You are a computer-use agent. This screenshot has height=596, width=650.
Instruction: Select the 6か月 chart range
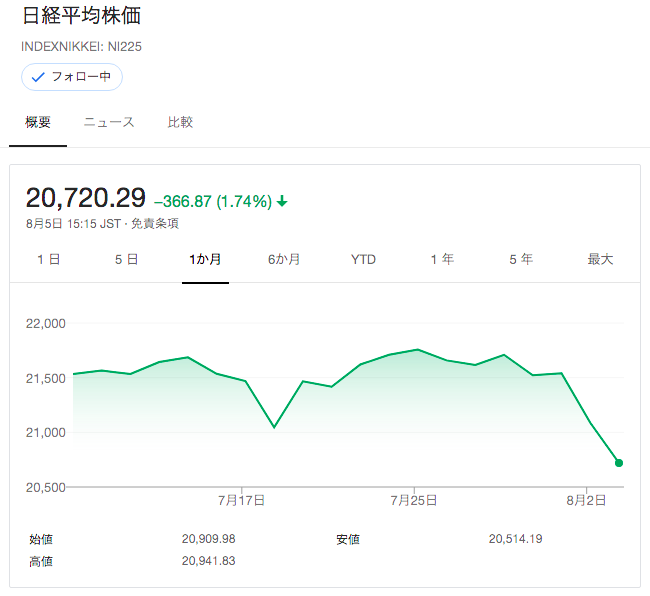284,259
